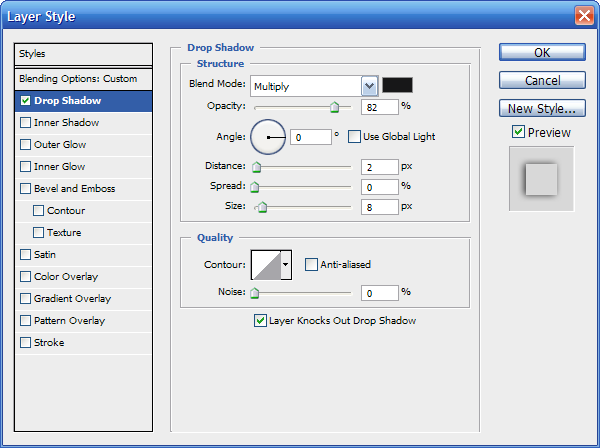Click the shadow color swatch
Screen dimensions: 600x448
(398, 86)
